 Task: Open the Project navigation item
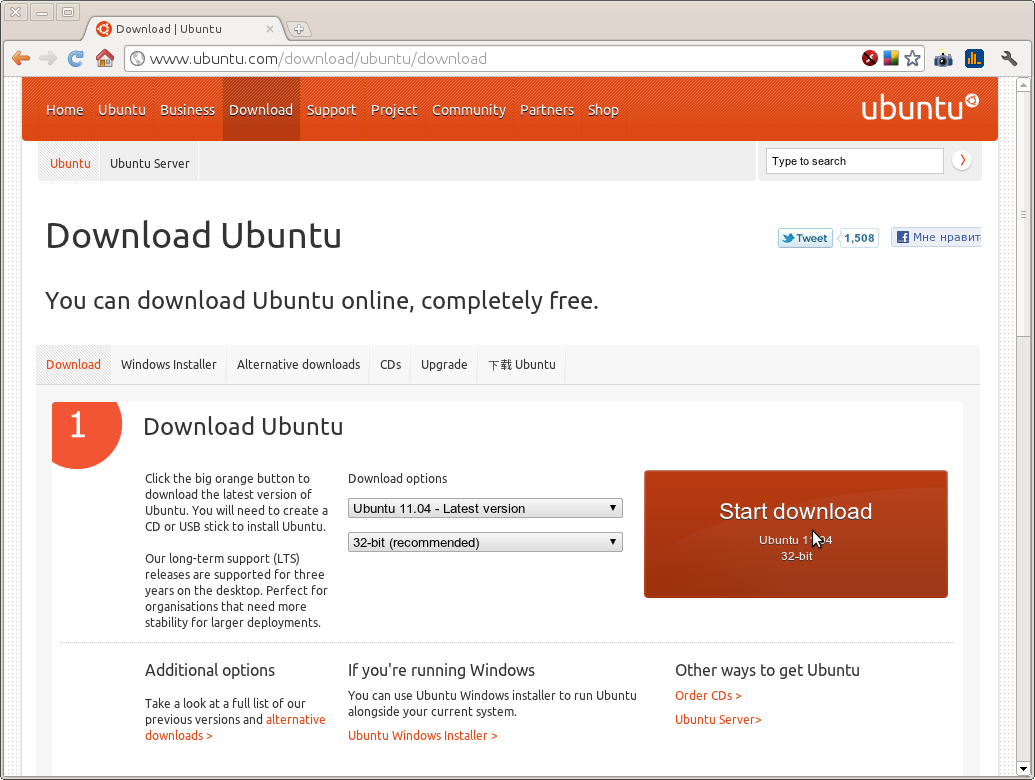(394, 110)
